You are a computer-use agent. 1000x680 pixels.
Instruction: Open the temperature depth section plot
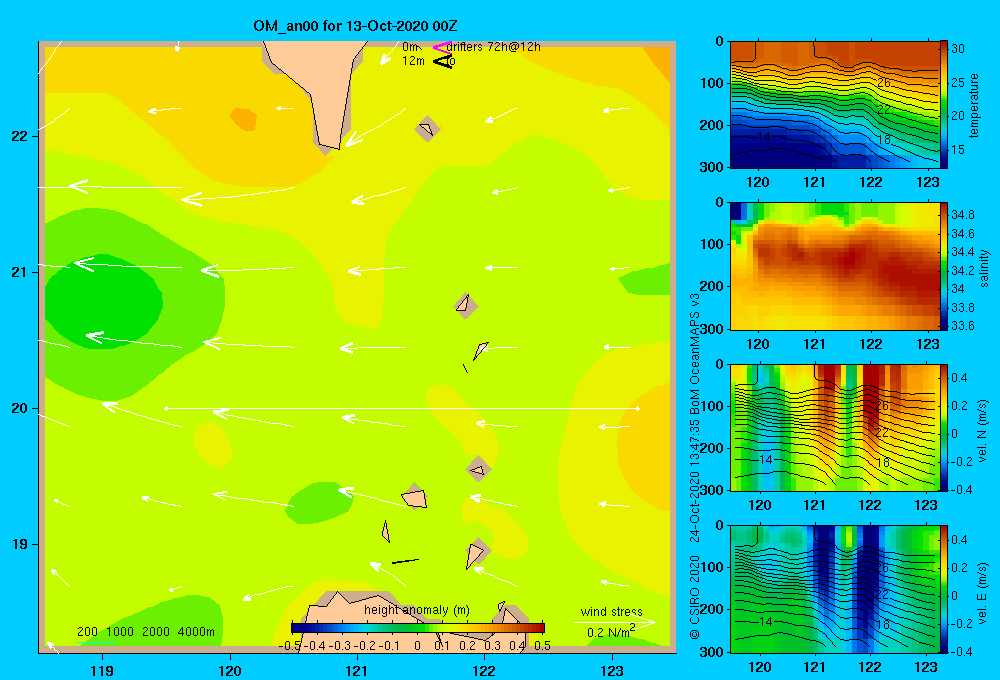pyautogui.click(x=834, y=105)
